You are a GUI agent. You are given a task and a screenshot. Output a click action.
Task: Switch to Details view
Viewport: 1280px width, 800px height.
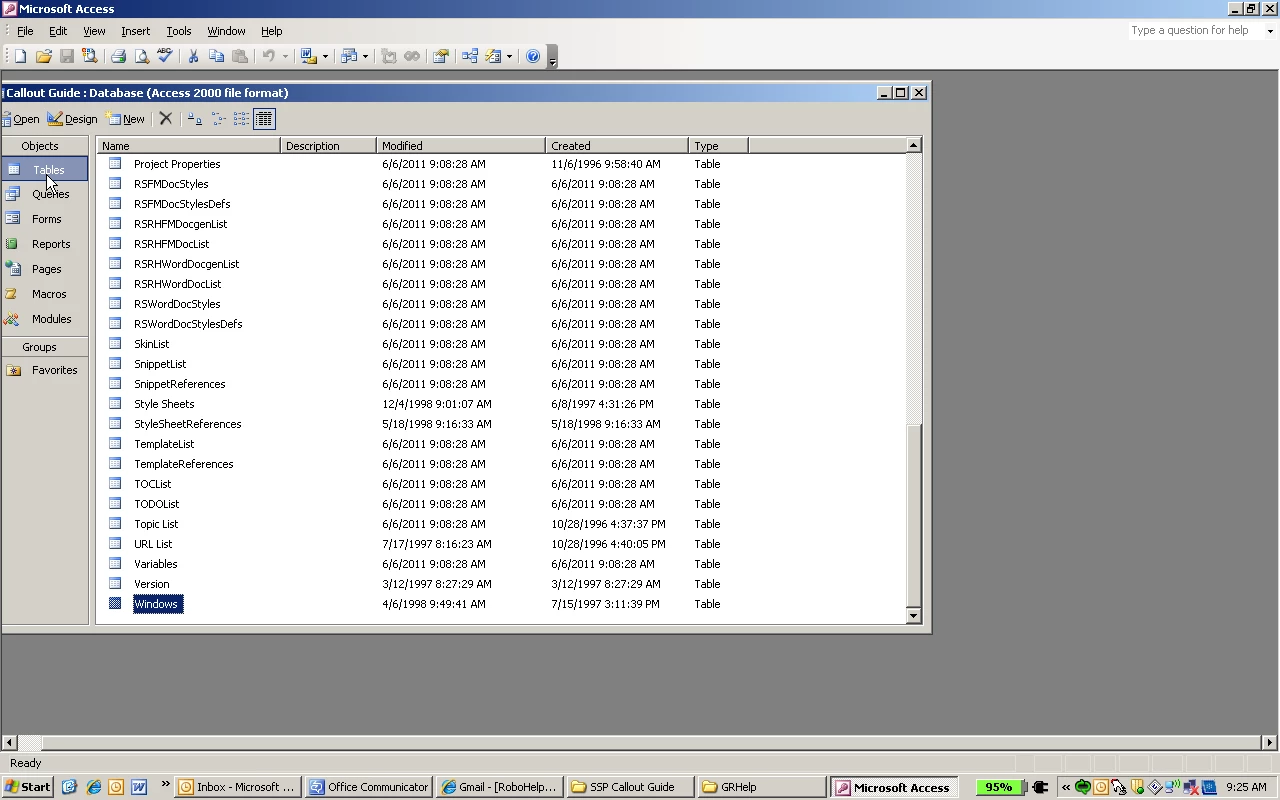[x=264, y=119]
